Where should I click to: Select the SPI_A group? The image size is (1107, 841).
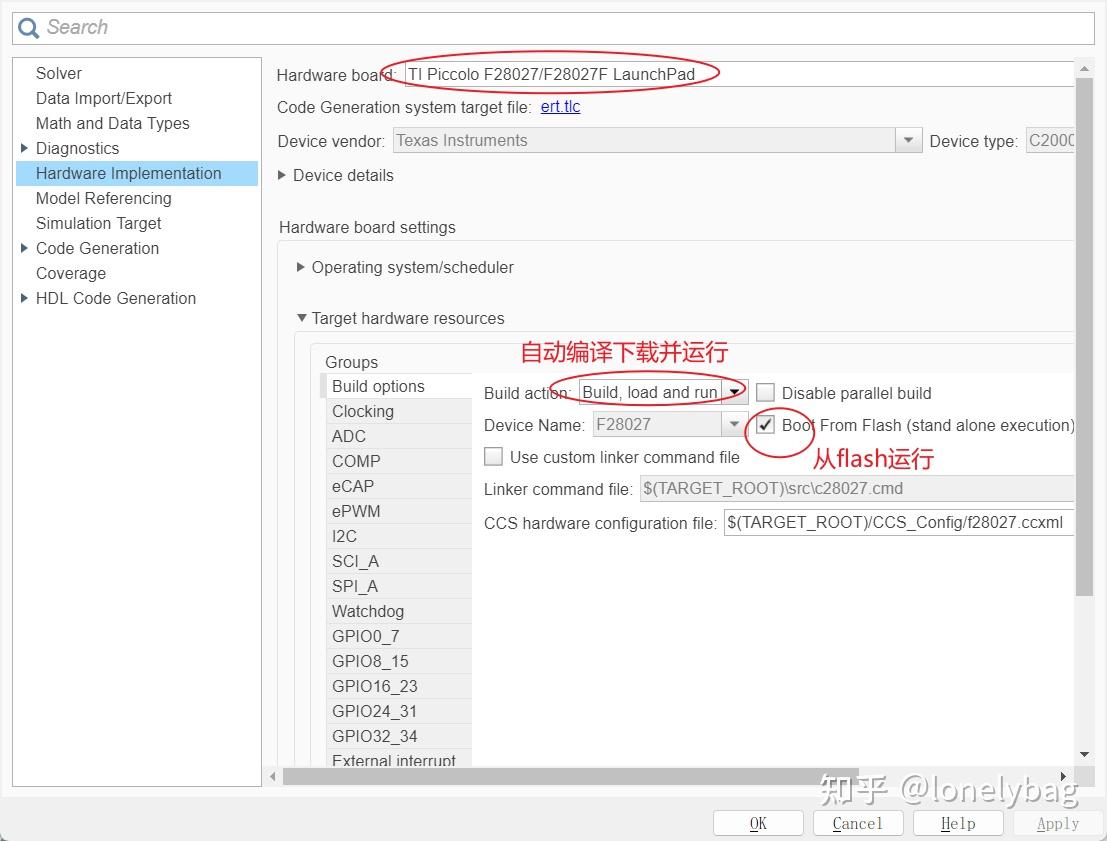(x=398, y=586)
